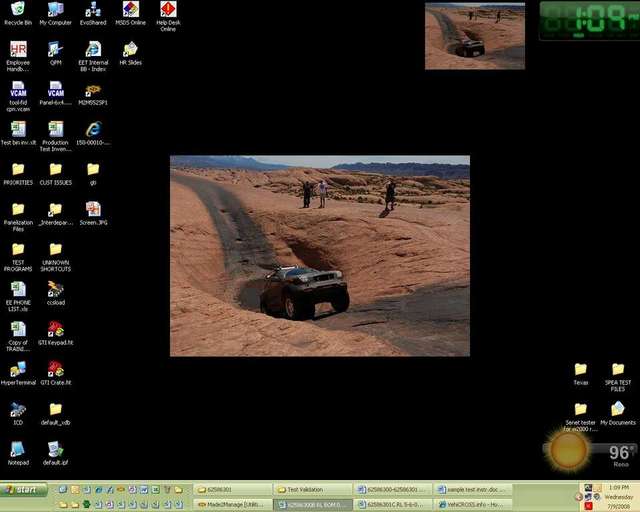Switch to Test Validation taskbar window
Image resolution: width=640 pixels, height=512 pixels.
coord(312,490)
